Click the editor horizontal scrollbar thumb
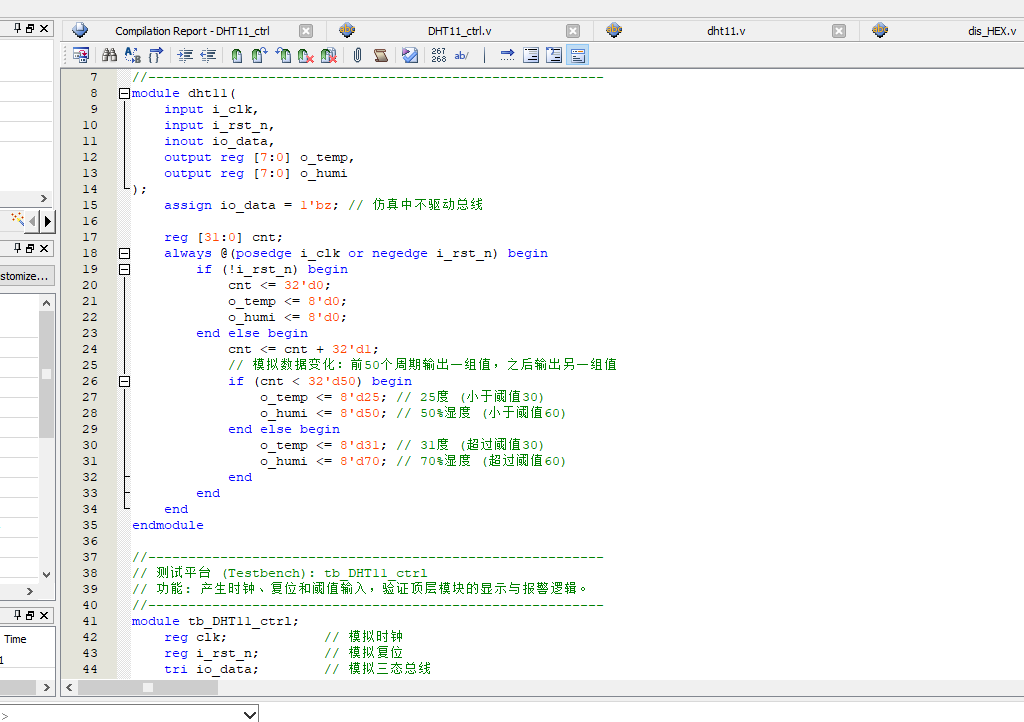This screenshot has height=722, width=1024. tap(148, 687)
